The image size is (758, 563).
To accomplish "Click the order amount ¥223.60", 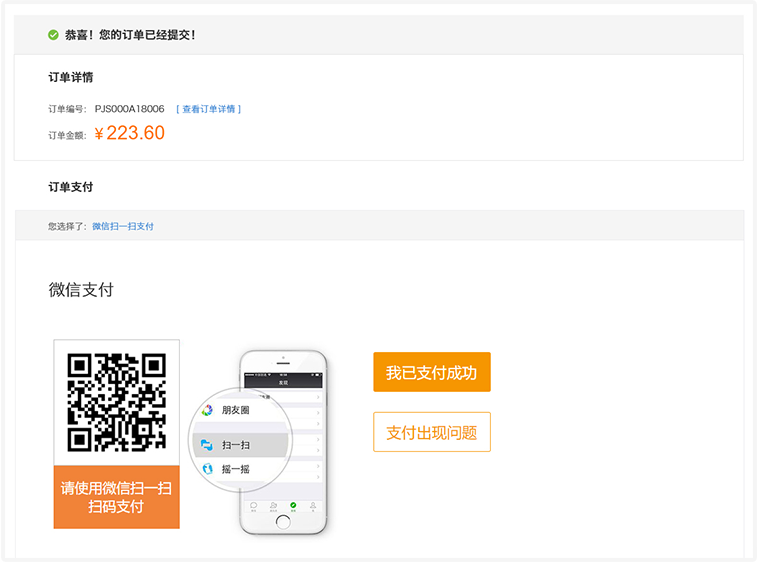I will 130,133.
